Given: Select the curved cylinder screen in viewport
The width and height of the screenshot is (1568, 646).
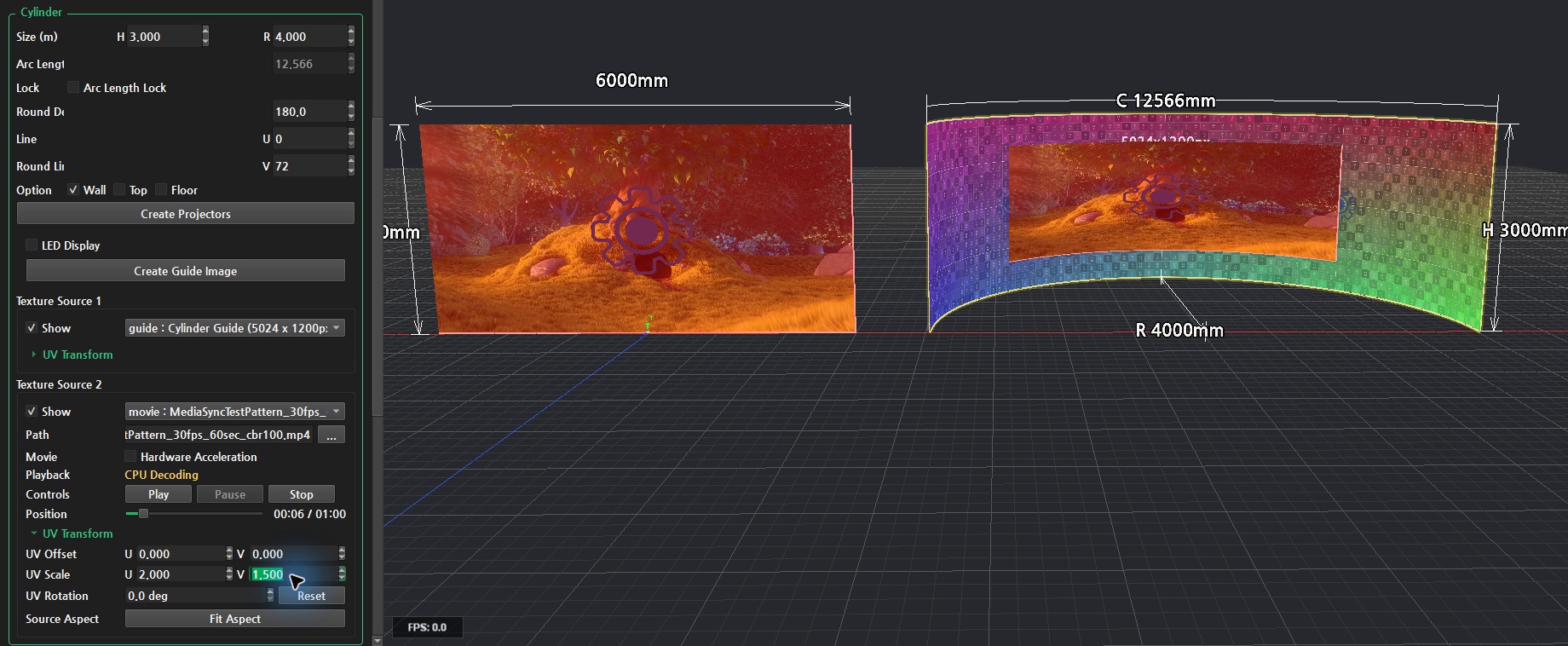Looking at the screenshot, I should click(1210, 223).
